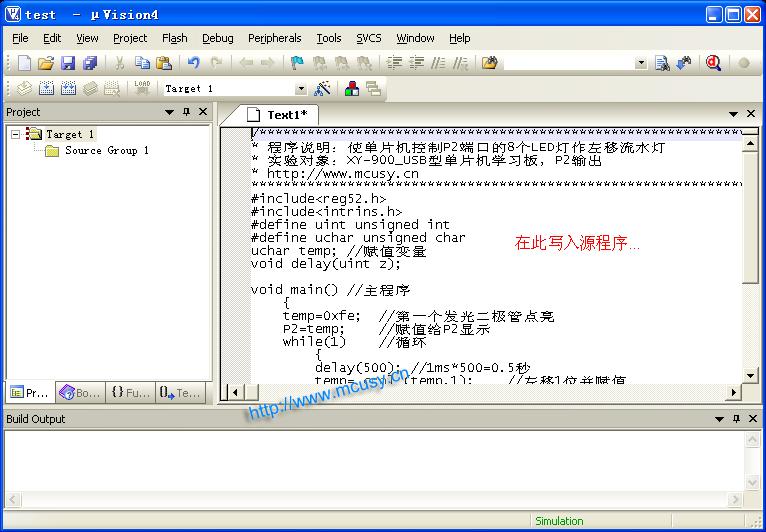Click inside the Find text input field

pos(569,64)
